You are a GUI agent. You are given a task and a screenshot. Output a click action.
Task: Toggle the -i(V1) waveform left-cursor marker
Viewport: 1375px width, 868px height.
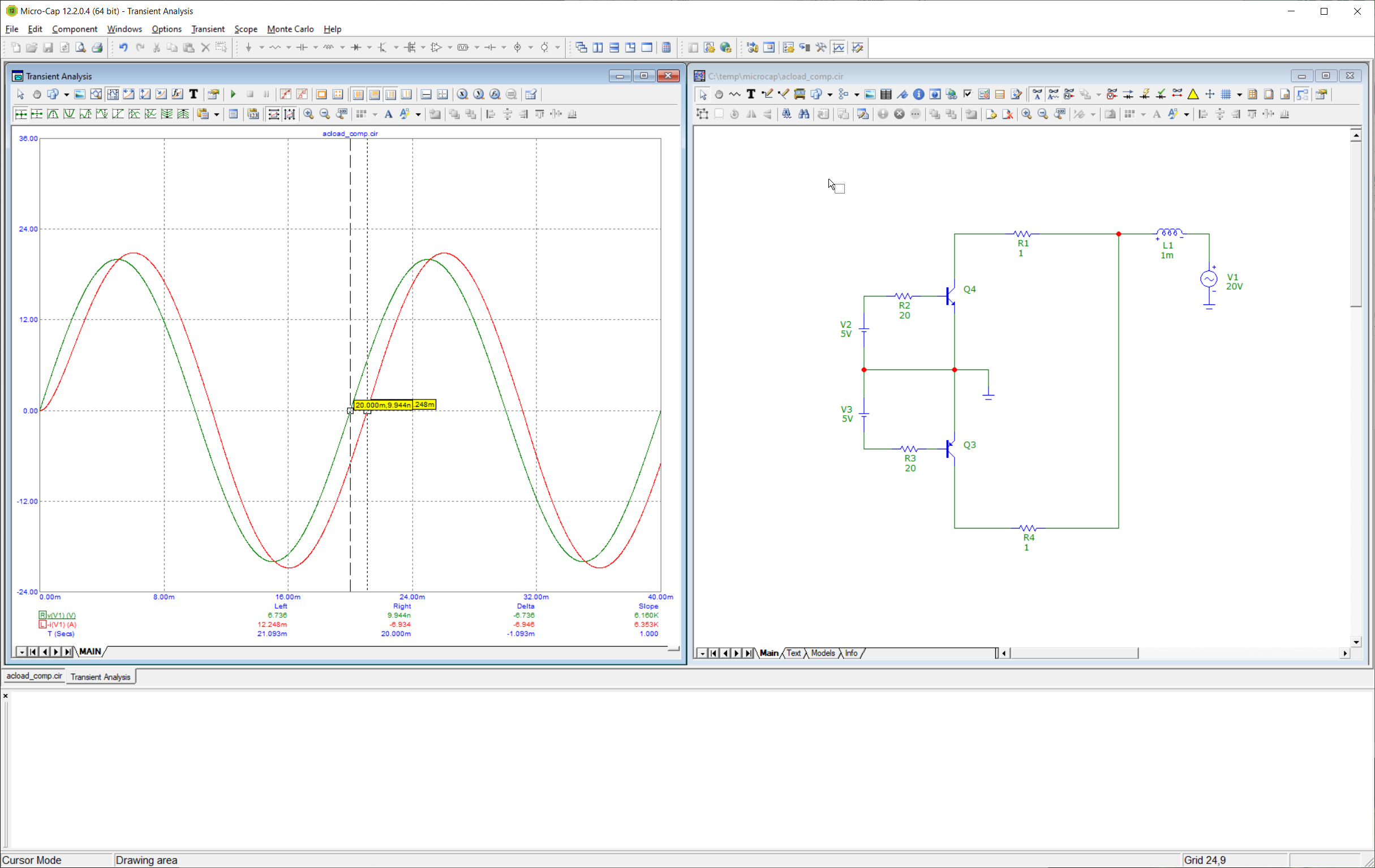pos(42,624)
